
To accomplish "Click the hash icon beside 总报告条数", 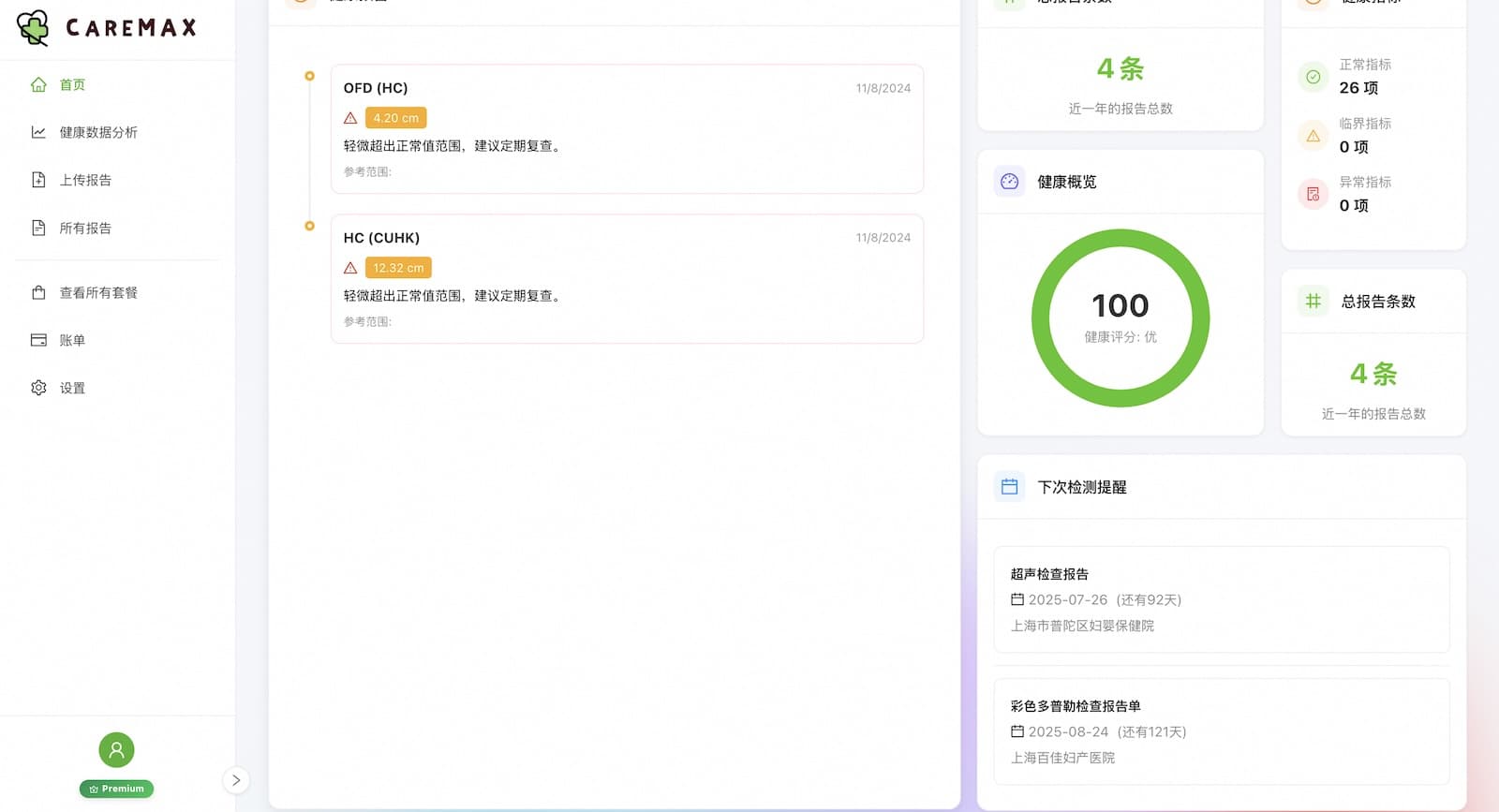I will pos(1313,301).
